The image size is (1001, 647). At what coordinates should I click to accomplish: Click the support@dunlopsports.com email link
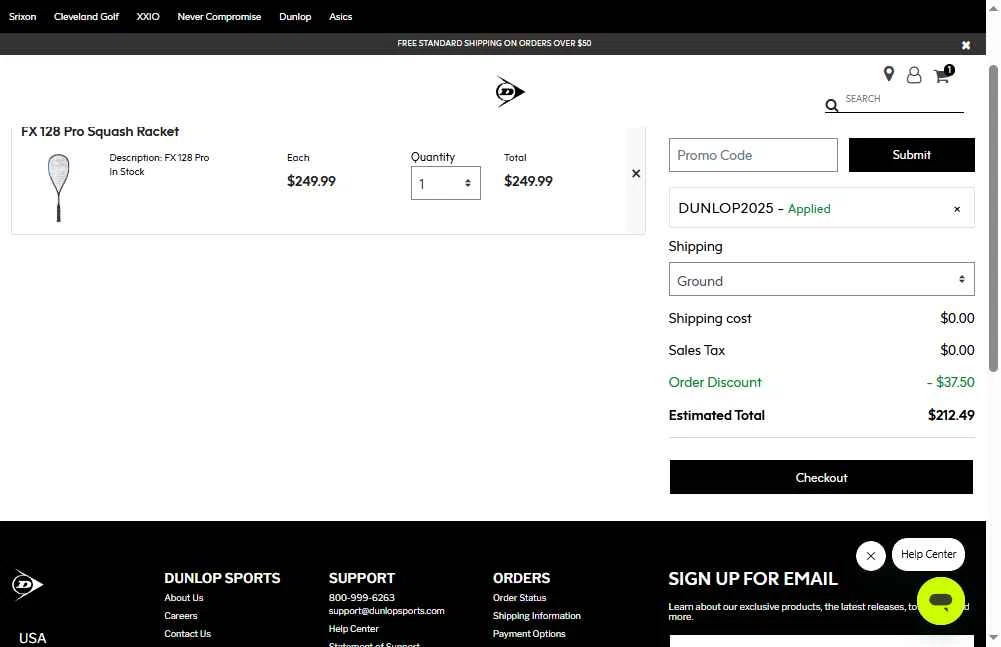[x=386, y=611]
